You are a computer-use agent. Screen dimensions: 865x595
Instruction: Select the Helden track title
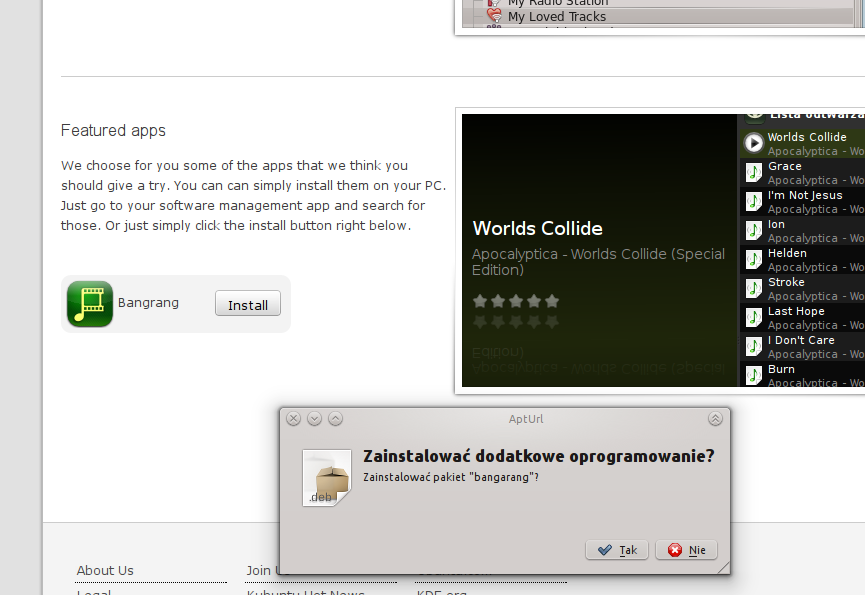(787, 253)
